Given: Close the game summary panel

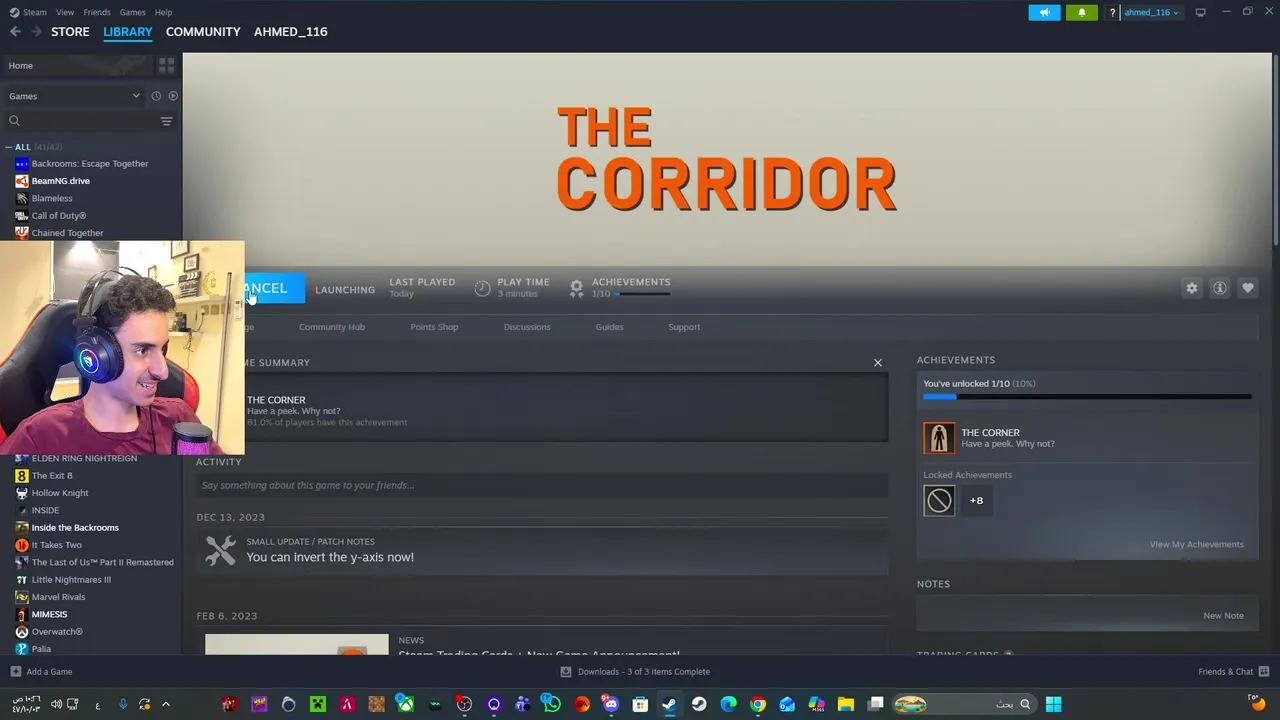Looking at the screenshot, I should pyautogui.click(x=878, y=362).
